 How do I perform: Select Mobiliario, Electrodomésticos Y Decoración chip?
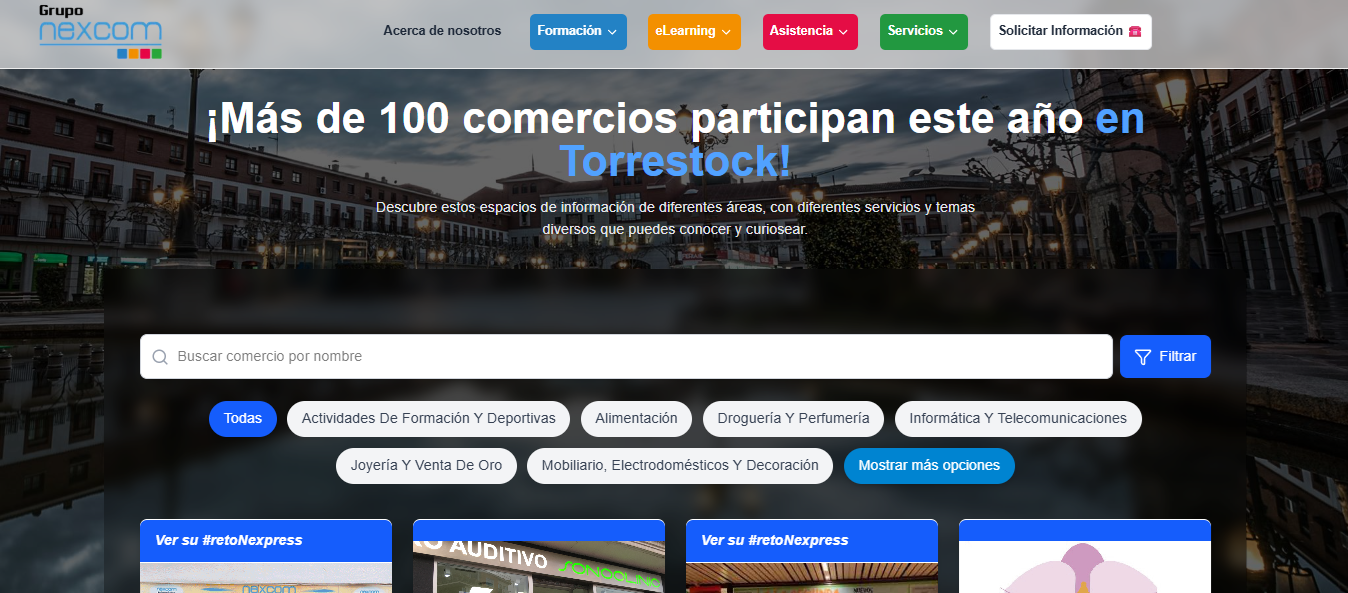tap(680, 465)
